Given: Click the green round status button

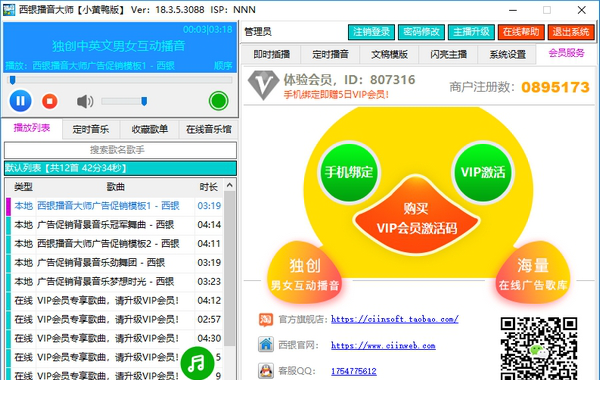Looking at the screenshot, I should [x=218, y=101].
